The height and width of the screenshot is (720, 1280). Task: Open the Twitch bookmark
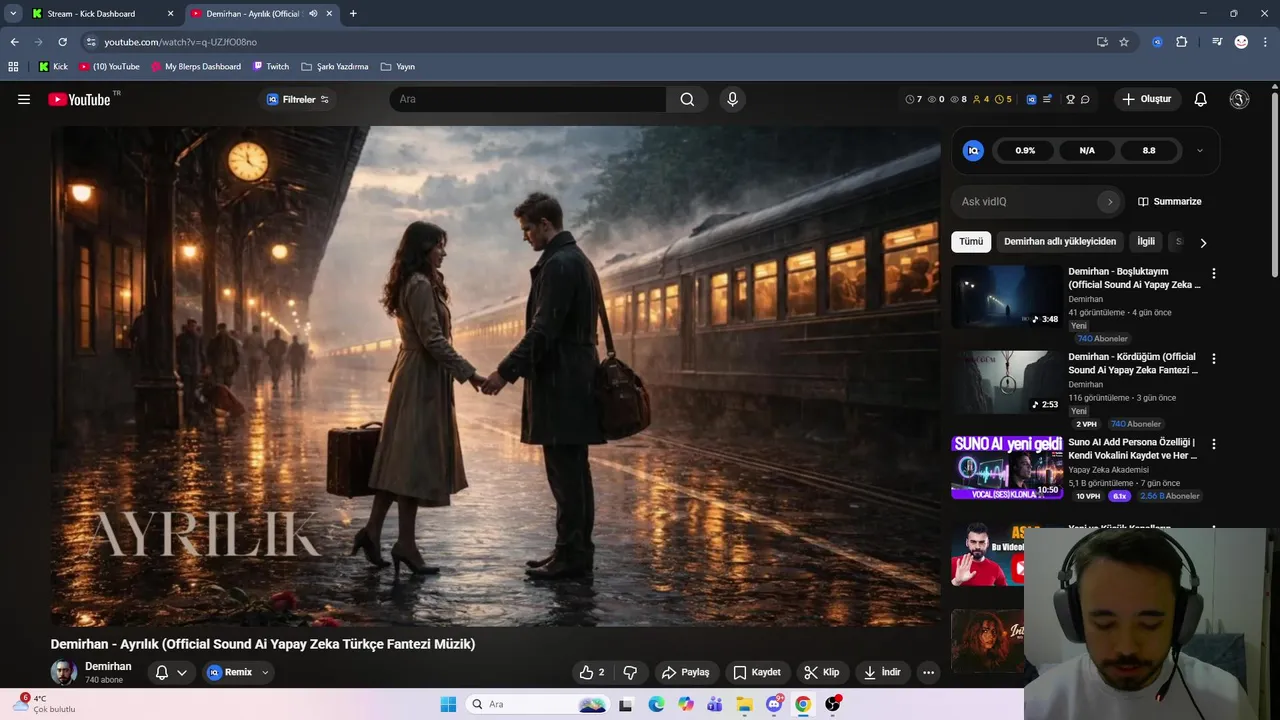[271, 66]
